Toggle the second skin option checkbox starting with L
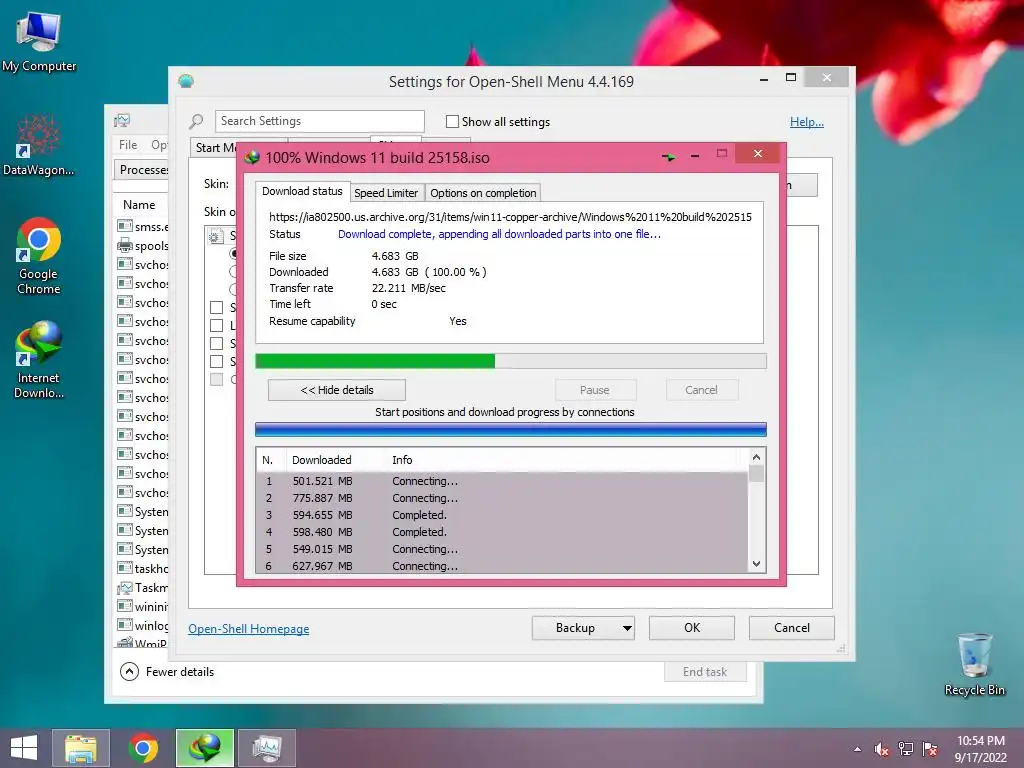 (216, 325)
